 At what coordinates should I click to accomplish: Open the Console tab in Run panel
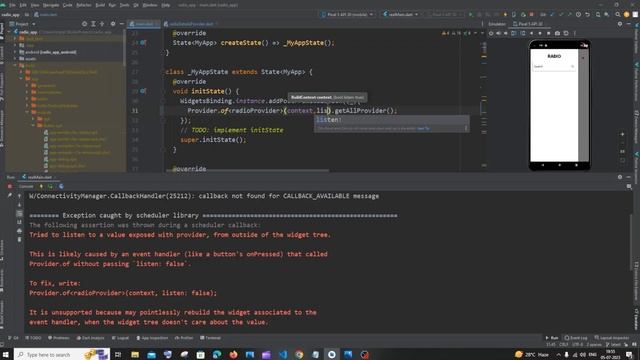(26, 187)
